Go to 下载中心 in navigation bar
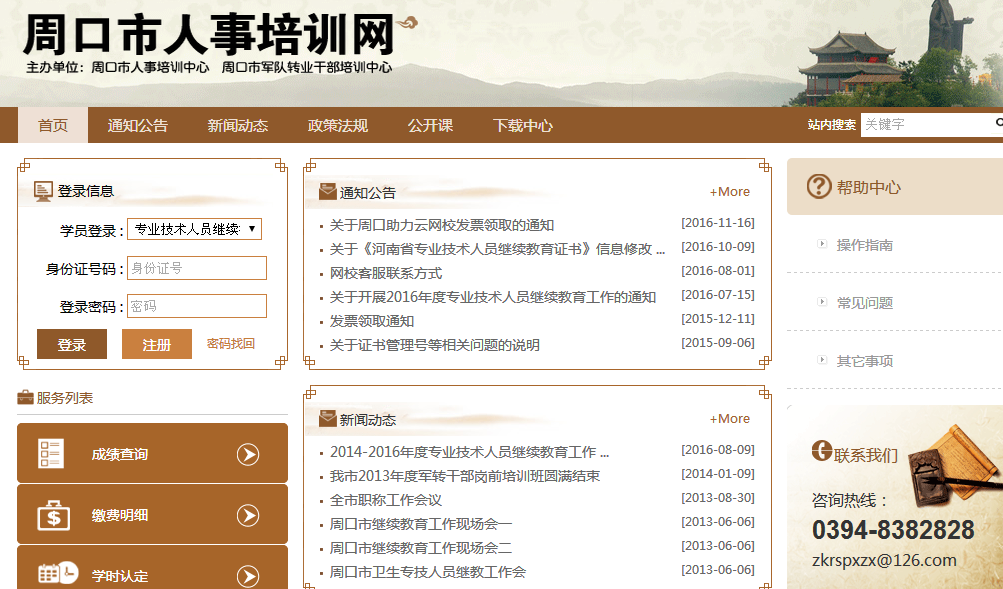 (x=522, y=126)
